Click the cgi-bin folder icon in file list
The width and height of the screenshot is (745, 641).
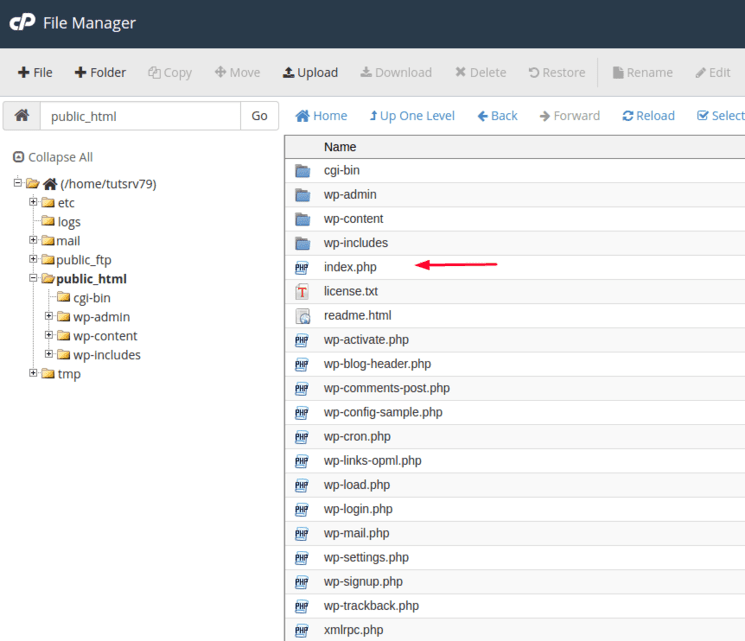(x=302, y=171)
